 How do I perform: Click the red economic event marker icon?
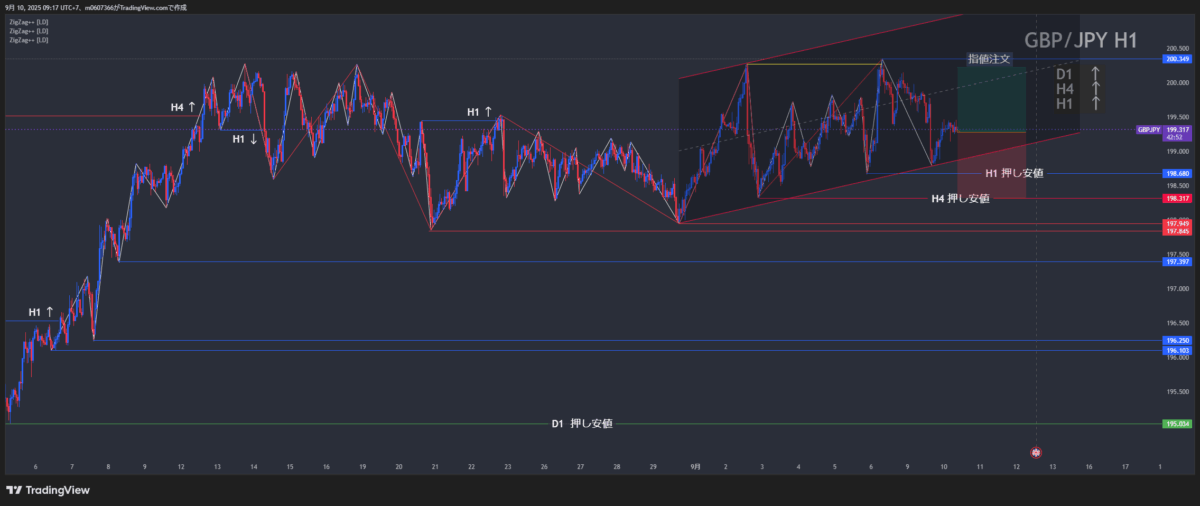[x=1036, y=453]
